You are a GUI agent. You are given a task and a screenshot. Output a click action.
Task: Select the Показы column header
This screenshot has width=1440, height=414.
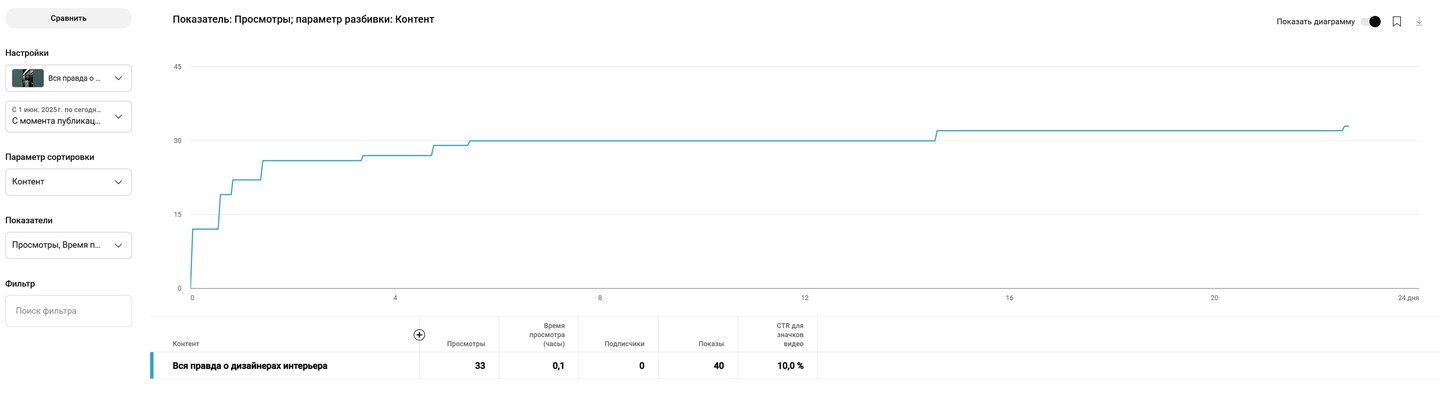(711, 344)
